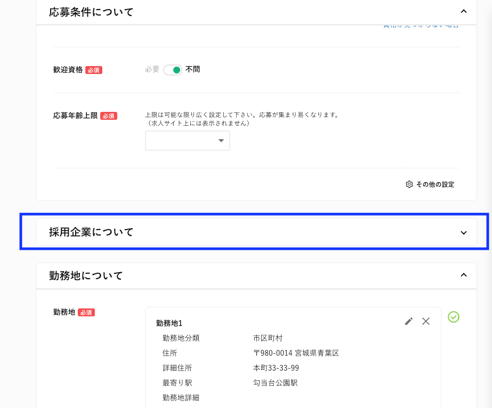Click the 勤務地分類 row label
This screenshot has height=408, width=492.
click(181, 338)
